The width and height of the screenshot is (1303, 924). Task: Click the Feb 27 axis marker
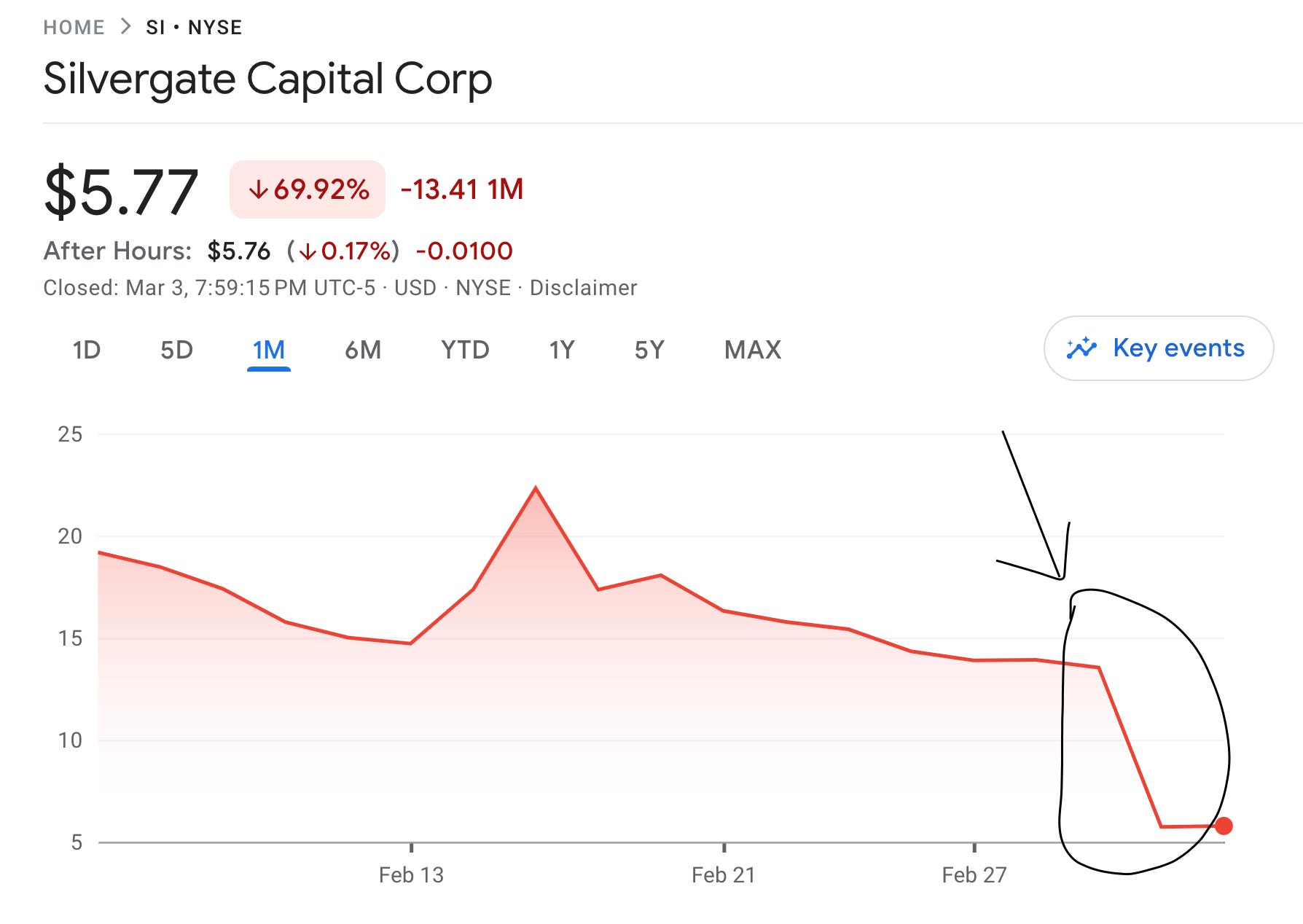pyautogui.click(x=974, y=874)
